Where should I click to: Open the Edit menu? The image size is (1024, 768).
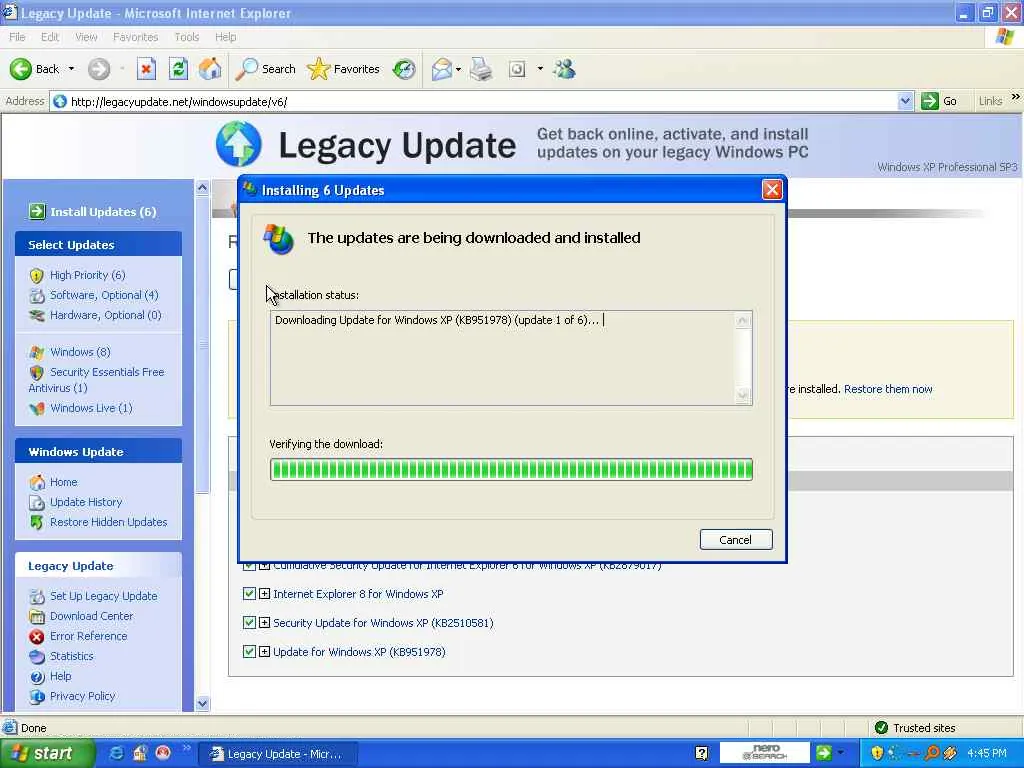point(50,37)
